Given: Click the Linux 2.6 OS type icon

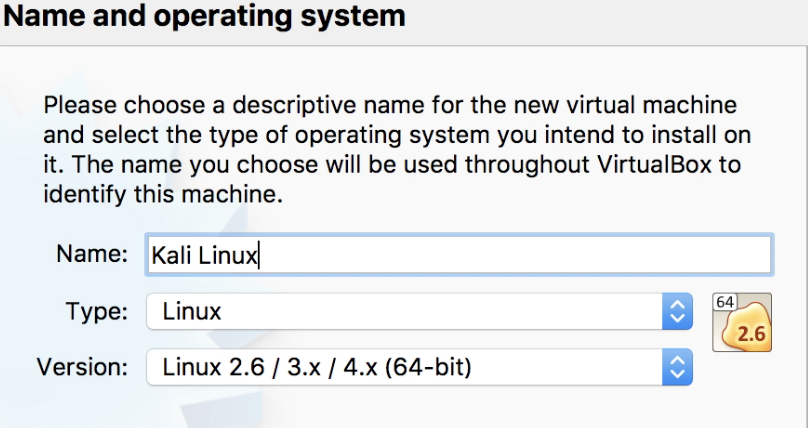Looking at the screenshot, I should coord(742,322).
